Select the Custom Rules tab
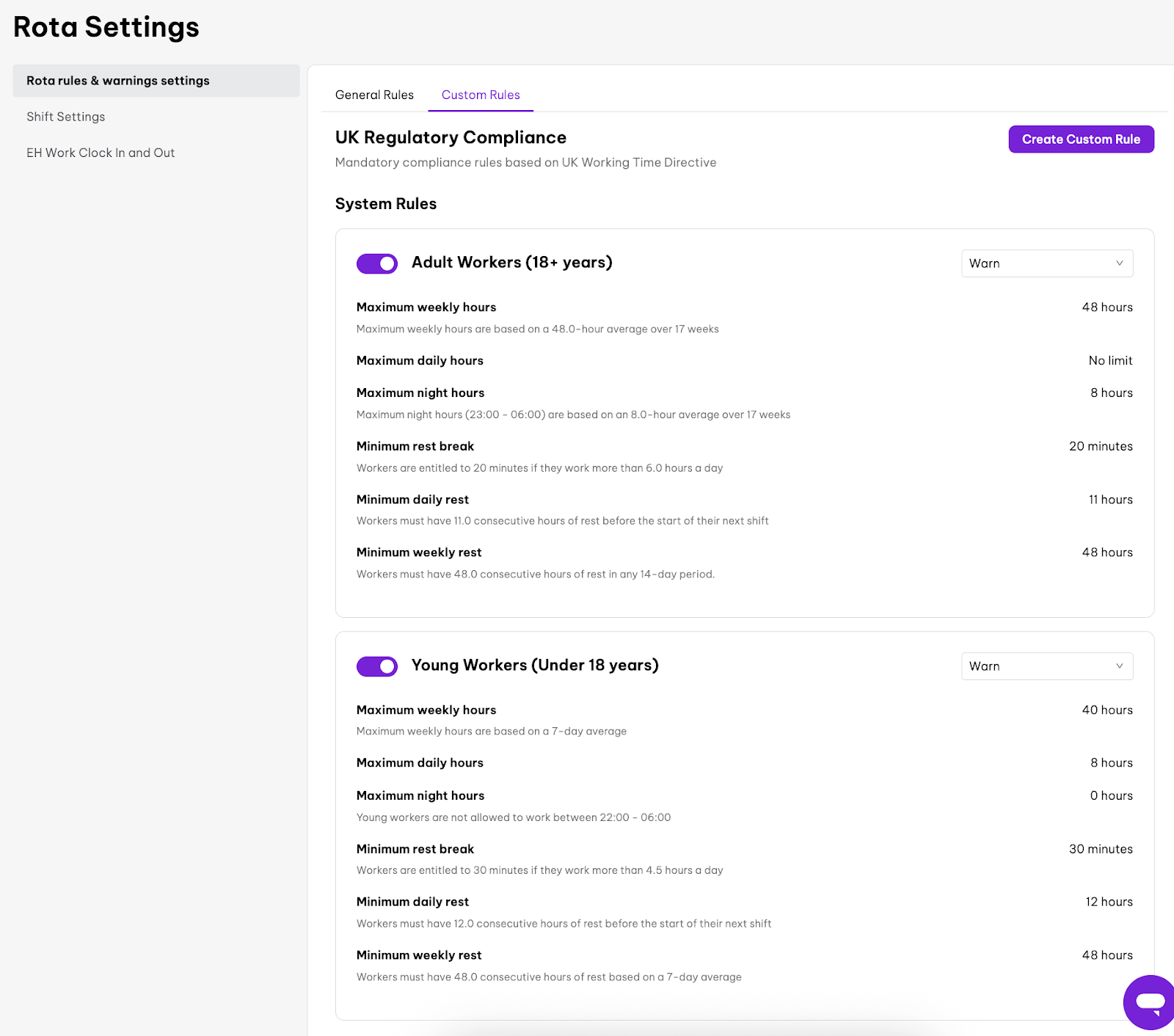Image resolution: width=1174 pixels, height=1036 pixels. coord(481,95)
